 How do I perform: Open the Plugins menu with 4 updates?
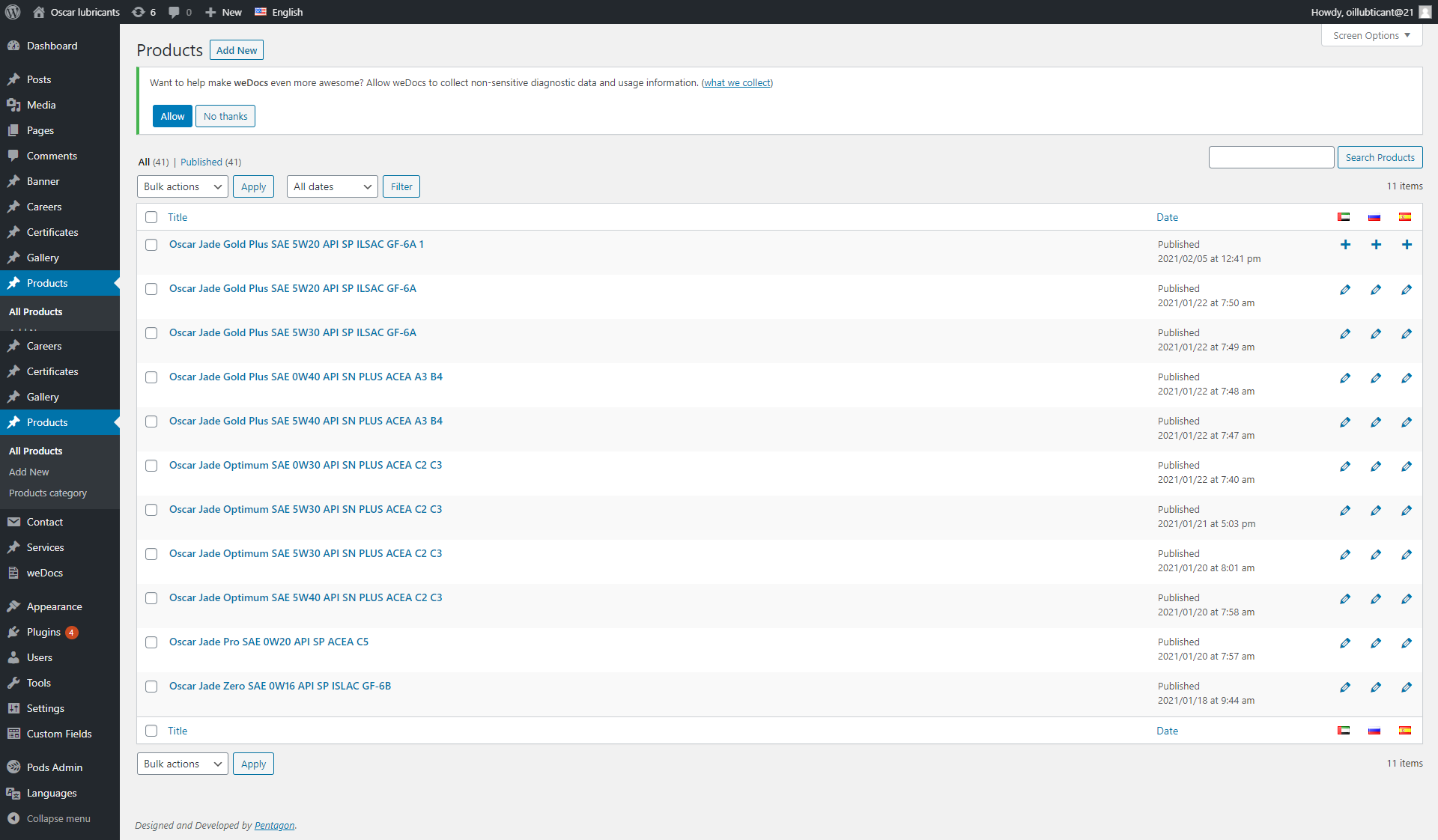pos(60,632)
